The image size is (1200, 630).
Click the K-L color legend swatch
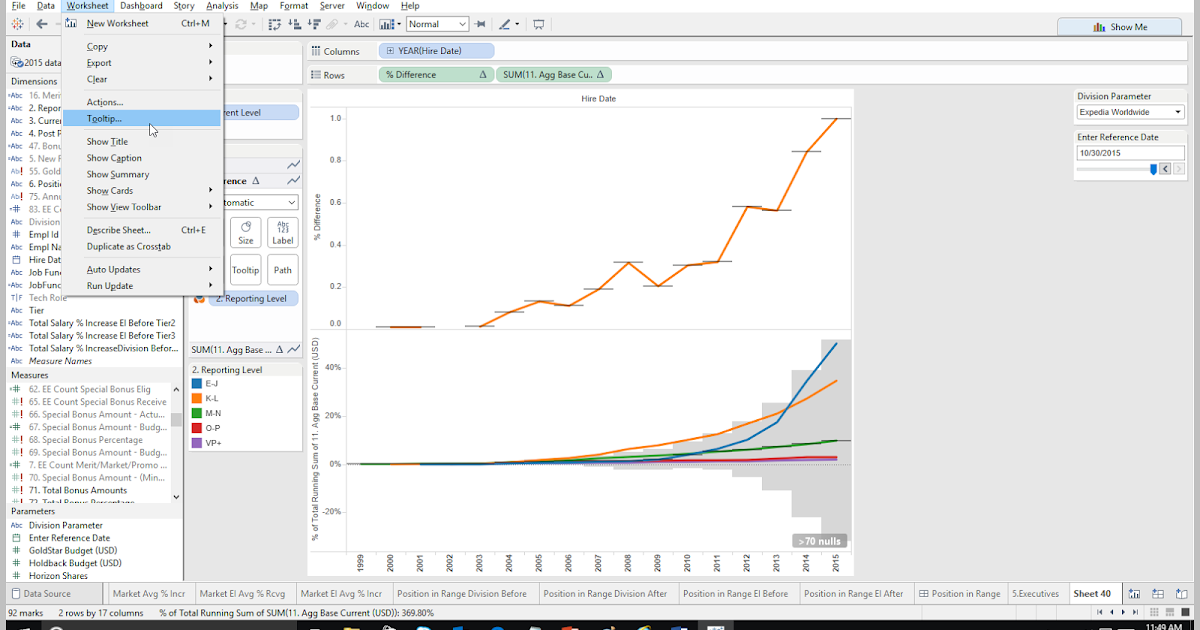[197, 398]
